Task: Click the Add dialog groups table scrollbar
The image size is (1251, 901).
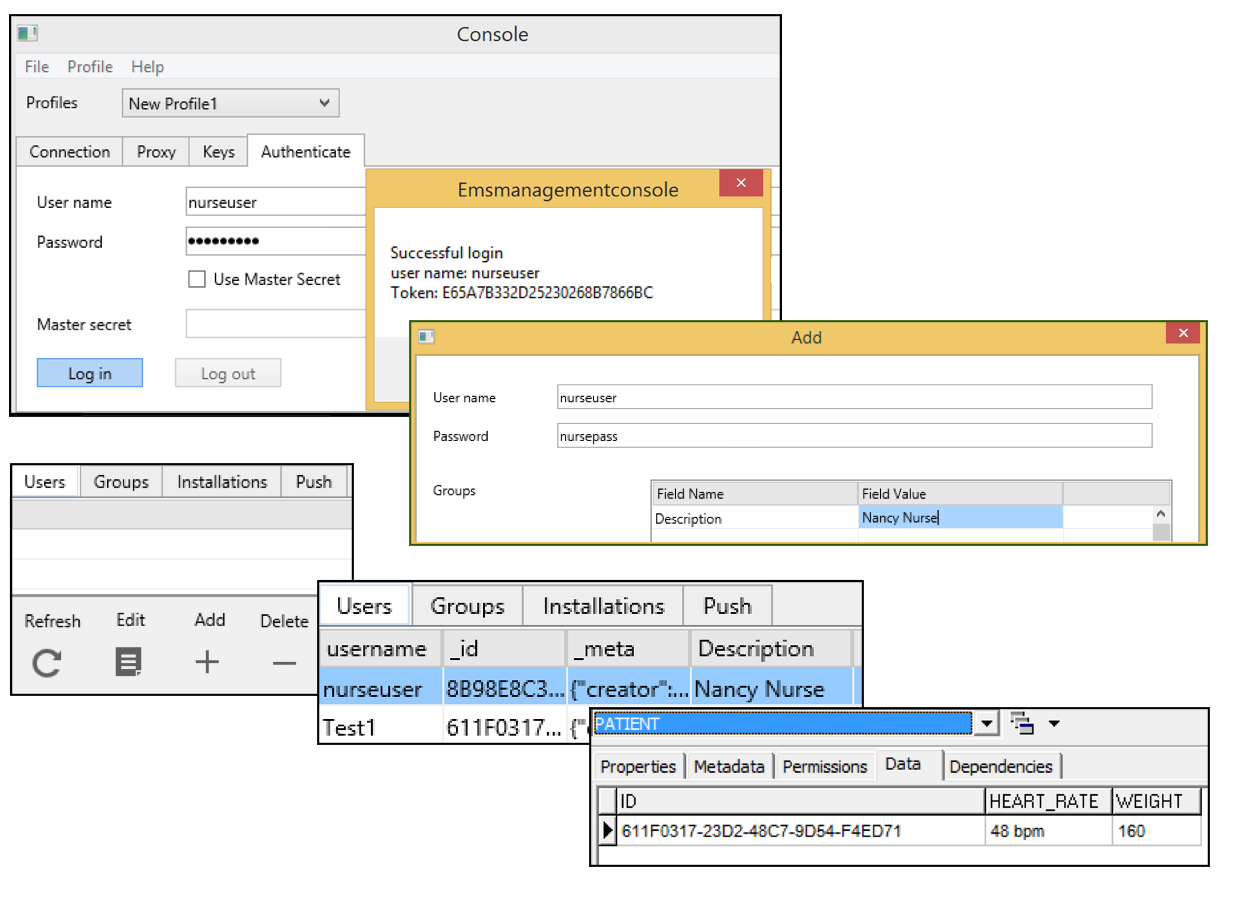Action: click(x=1161, y=522)
